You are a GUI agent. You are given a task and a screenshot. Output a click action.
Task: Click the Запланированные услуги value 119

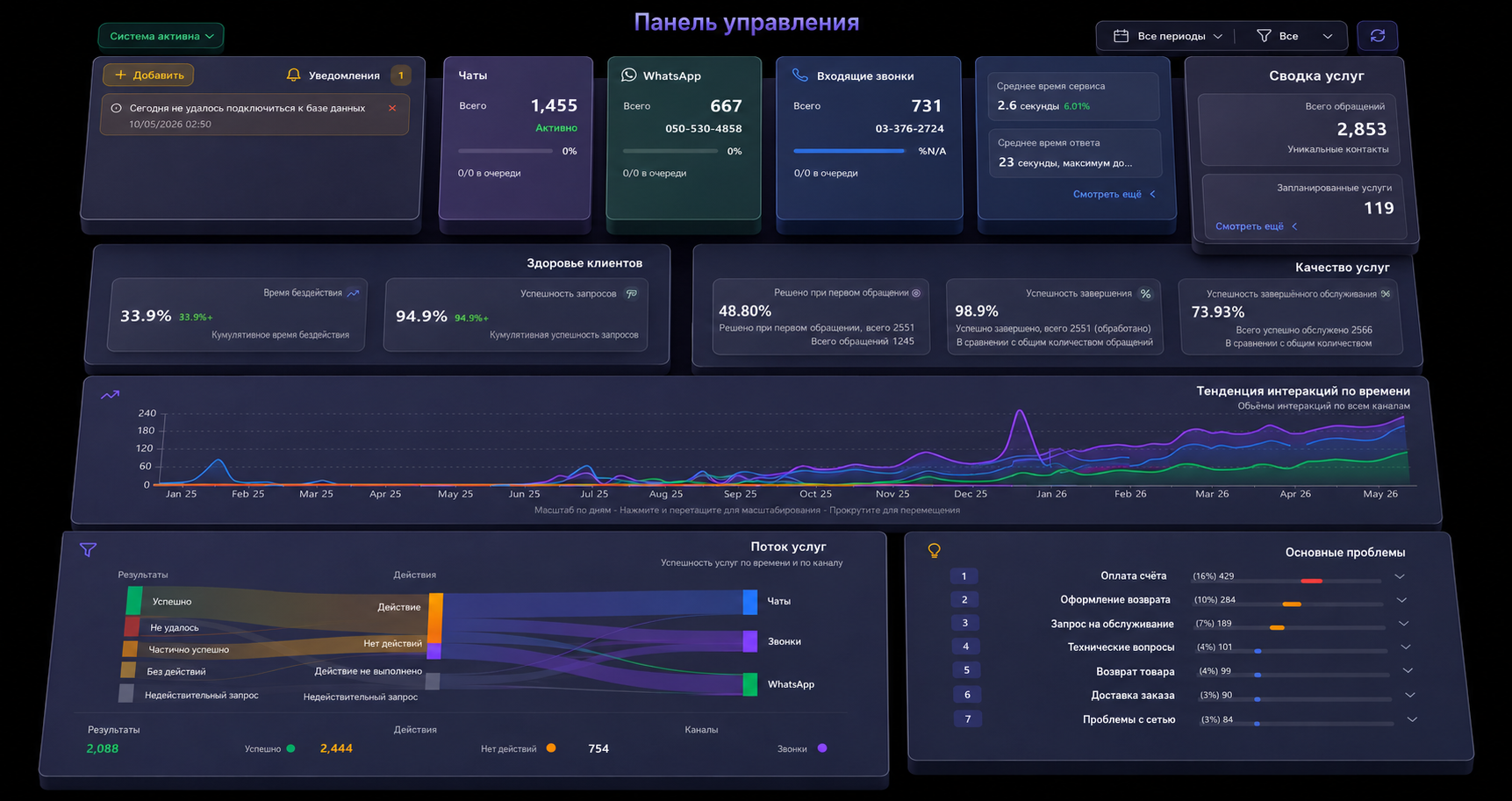(1379, 208)
